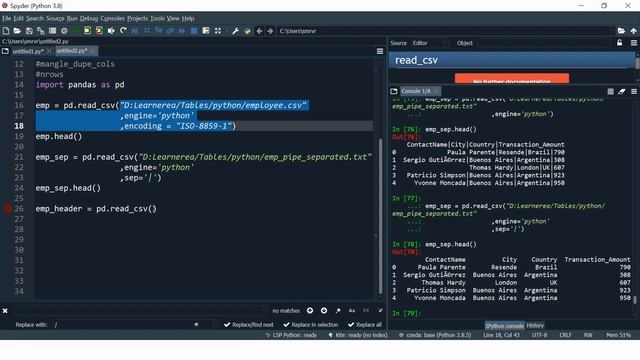Viewport: 640px width, 360px height.
Task: Click the Object combo box in Help
Action: click(x=544, y=43)
